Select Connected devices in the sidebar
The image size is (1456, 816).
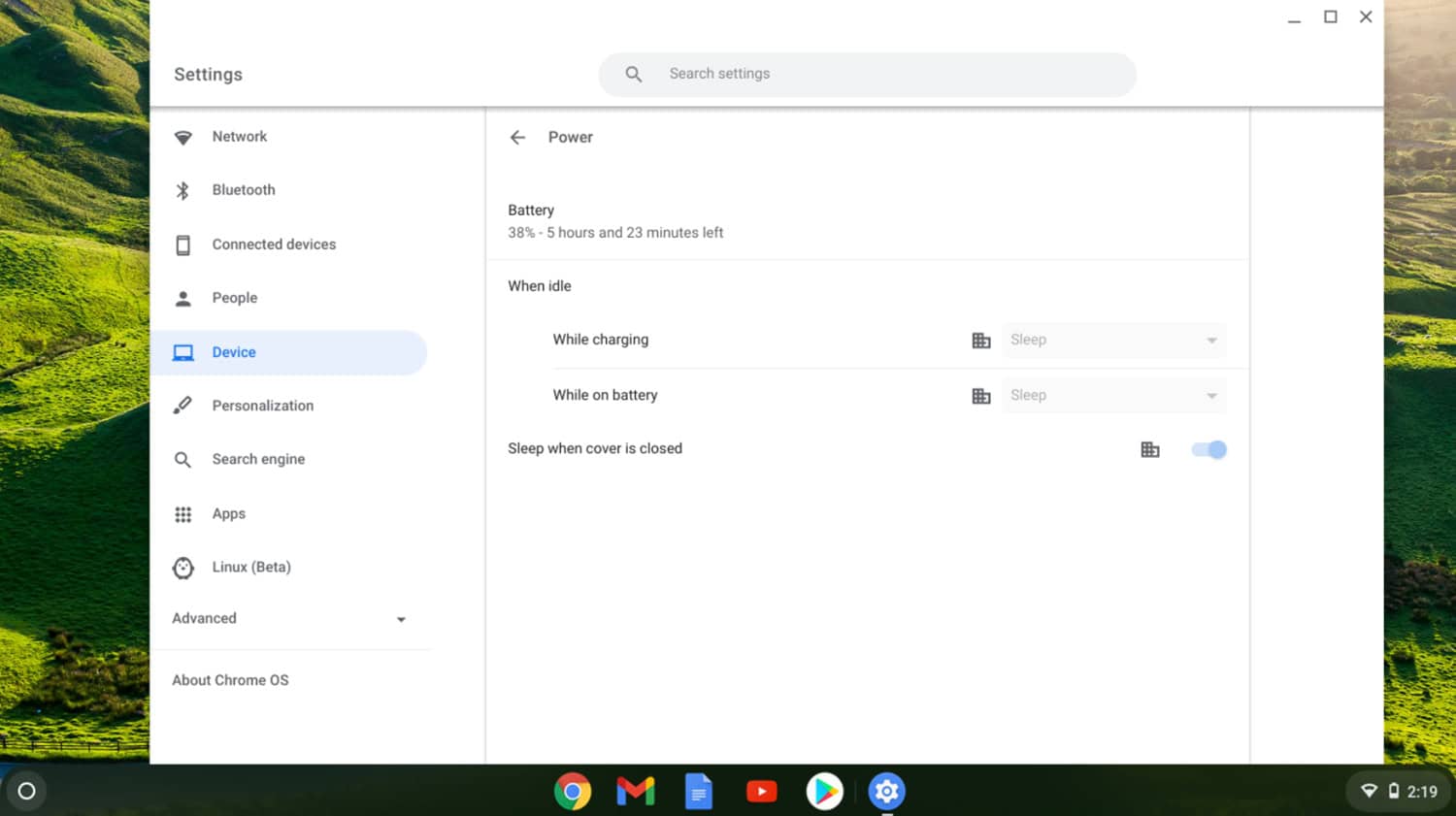(289, 245)
